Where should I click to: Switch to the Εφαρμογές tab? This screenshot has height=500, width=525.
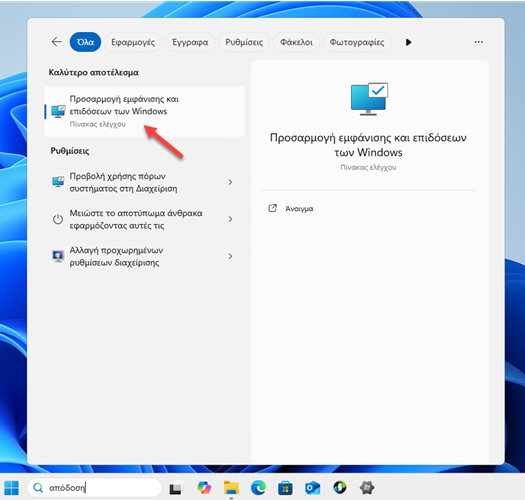click(133, 42)
